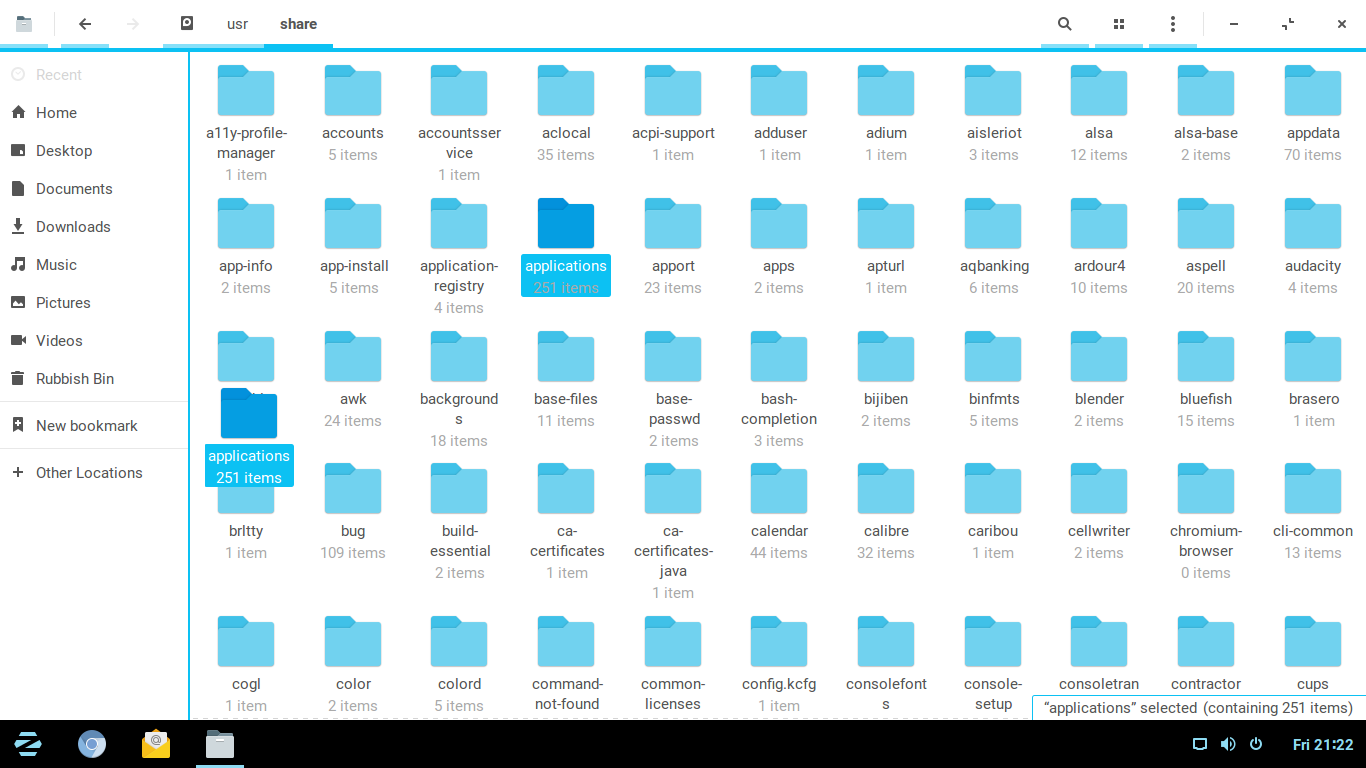This screenshot has height=768, width=1366.
Task: Click the volume icon in tray
Action: pos(1228,744)
